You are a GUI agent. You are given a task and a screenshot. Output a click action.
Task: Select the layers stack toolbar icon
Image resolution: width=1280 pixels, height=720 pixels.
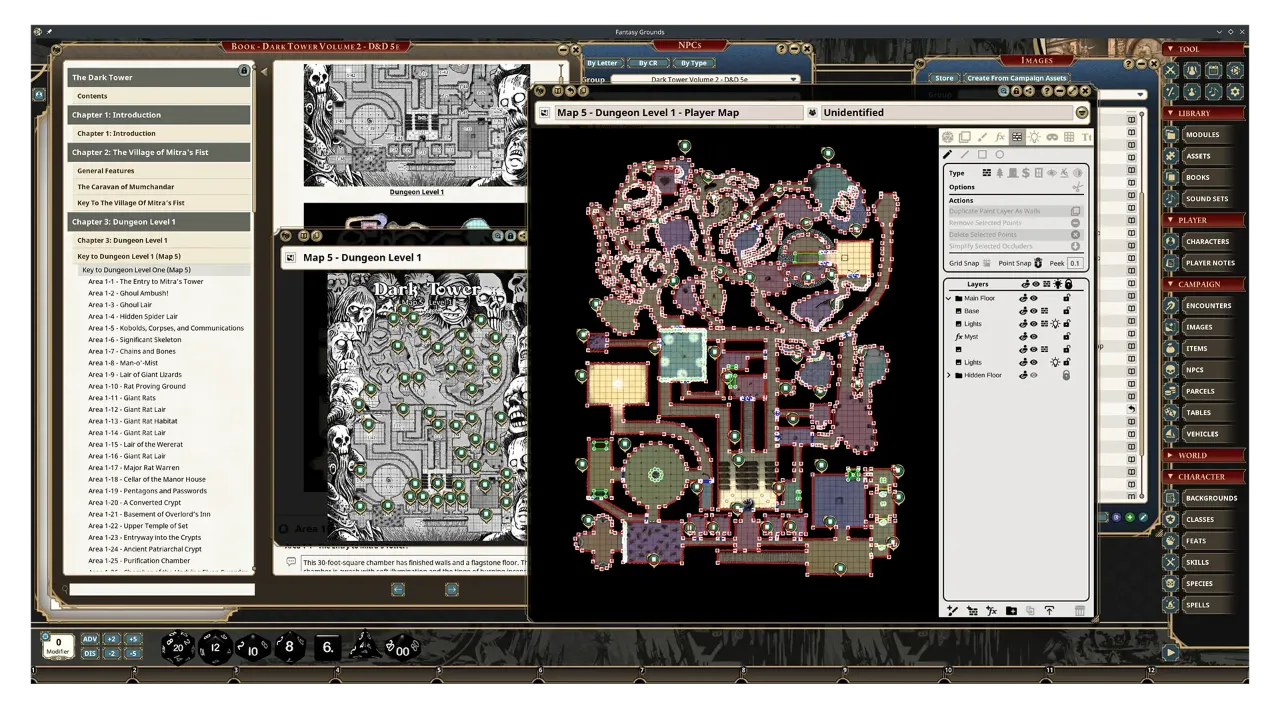point(965,137)
